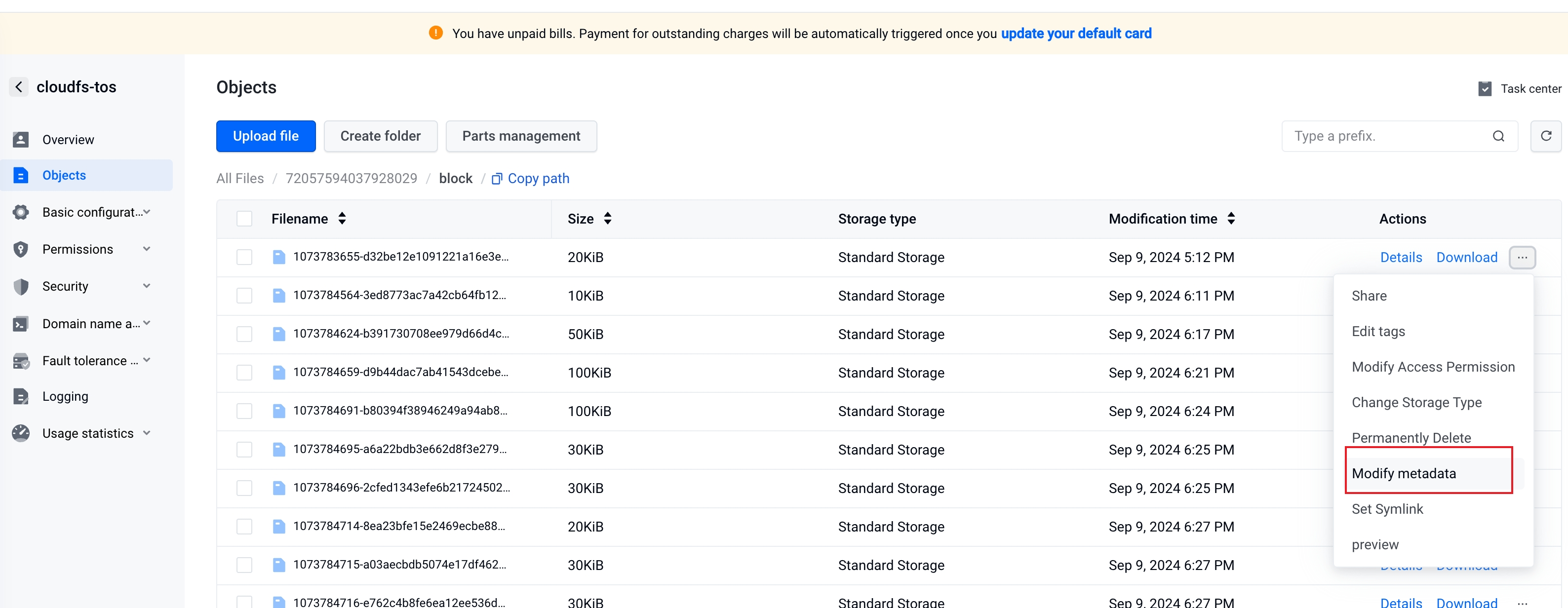The width and height of the screenshot is (1568, 608).
Task: Toggle the select-all checkbox in table header
Action: coord(244,219)
